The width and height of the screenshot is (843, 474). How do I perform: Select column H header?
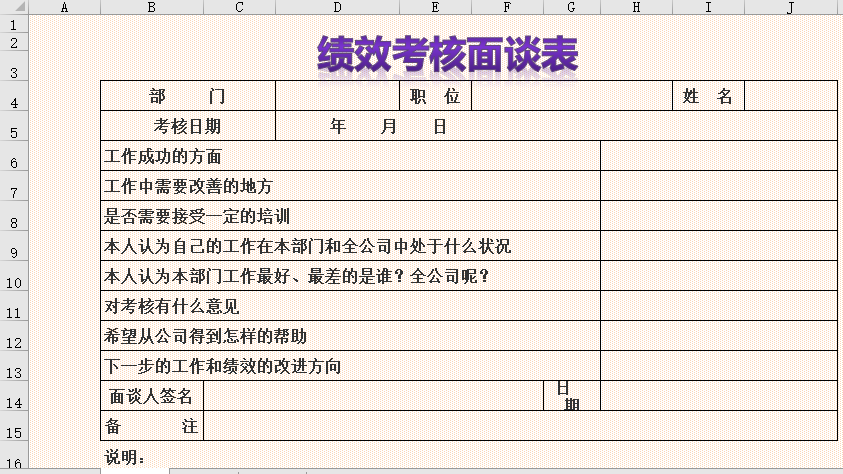pos(636,7)
